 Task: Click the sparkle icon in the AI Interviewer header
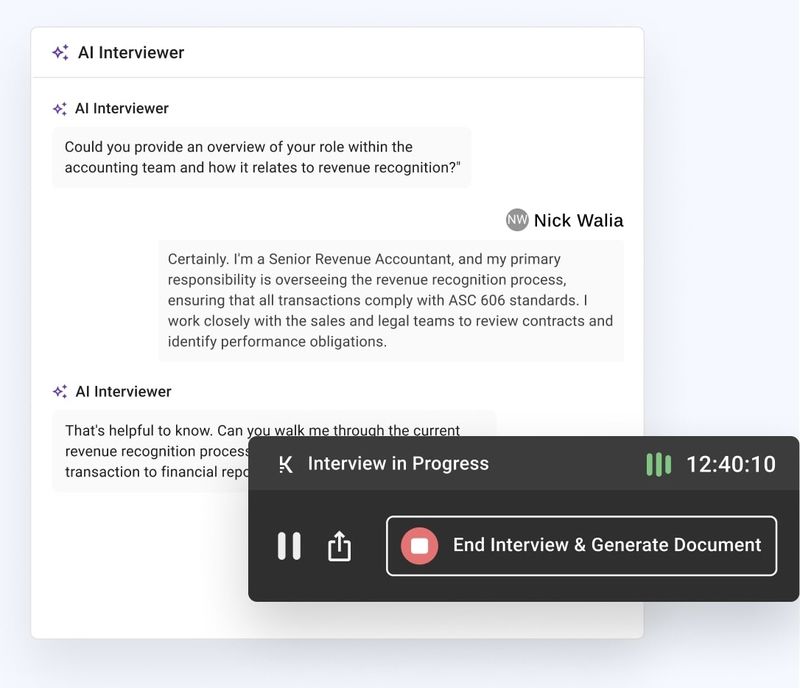(x=59, y=52)
